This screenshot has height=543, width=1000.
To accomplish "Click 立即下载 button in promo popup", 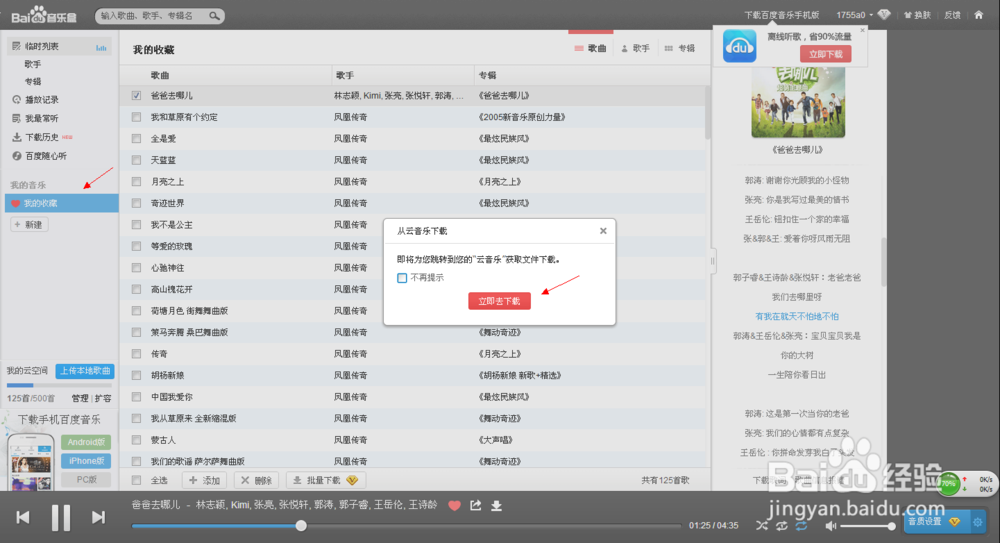I will (825, 54).
